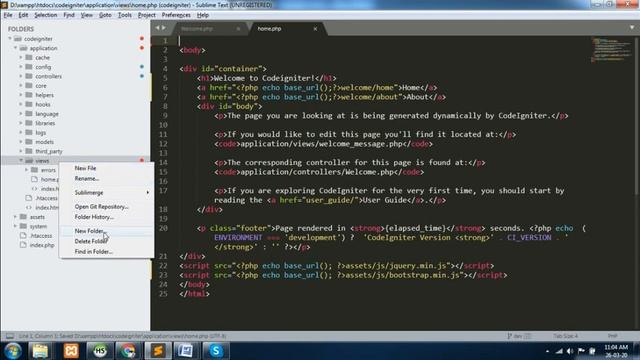This screenshot has height=360, width=640.
Task: Choose New Folder... from context menu
Action: [x=107, y=231]
